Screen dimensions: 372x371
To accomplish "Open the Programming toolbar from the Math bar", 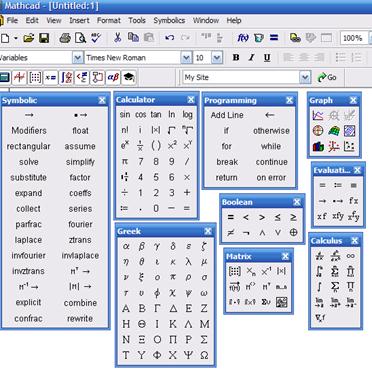I will click(x=98, y=78).
